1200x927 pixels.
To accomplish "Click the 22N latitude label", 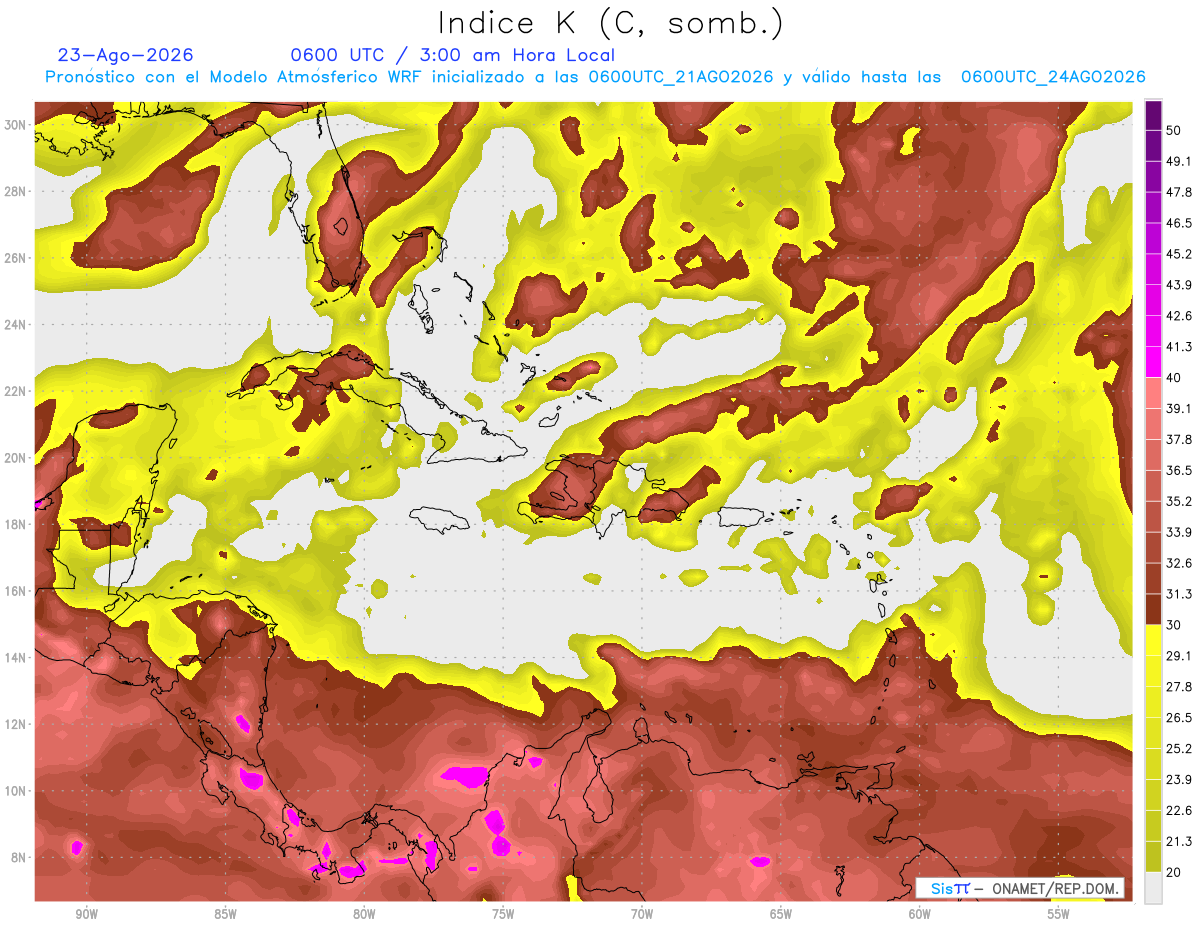I will click(x=16, y=391).
